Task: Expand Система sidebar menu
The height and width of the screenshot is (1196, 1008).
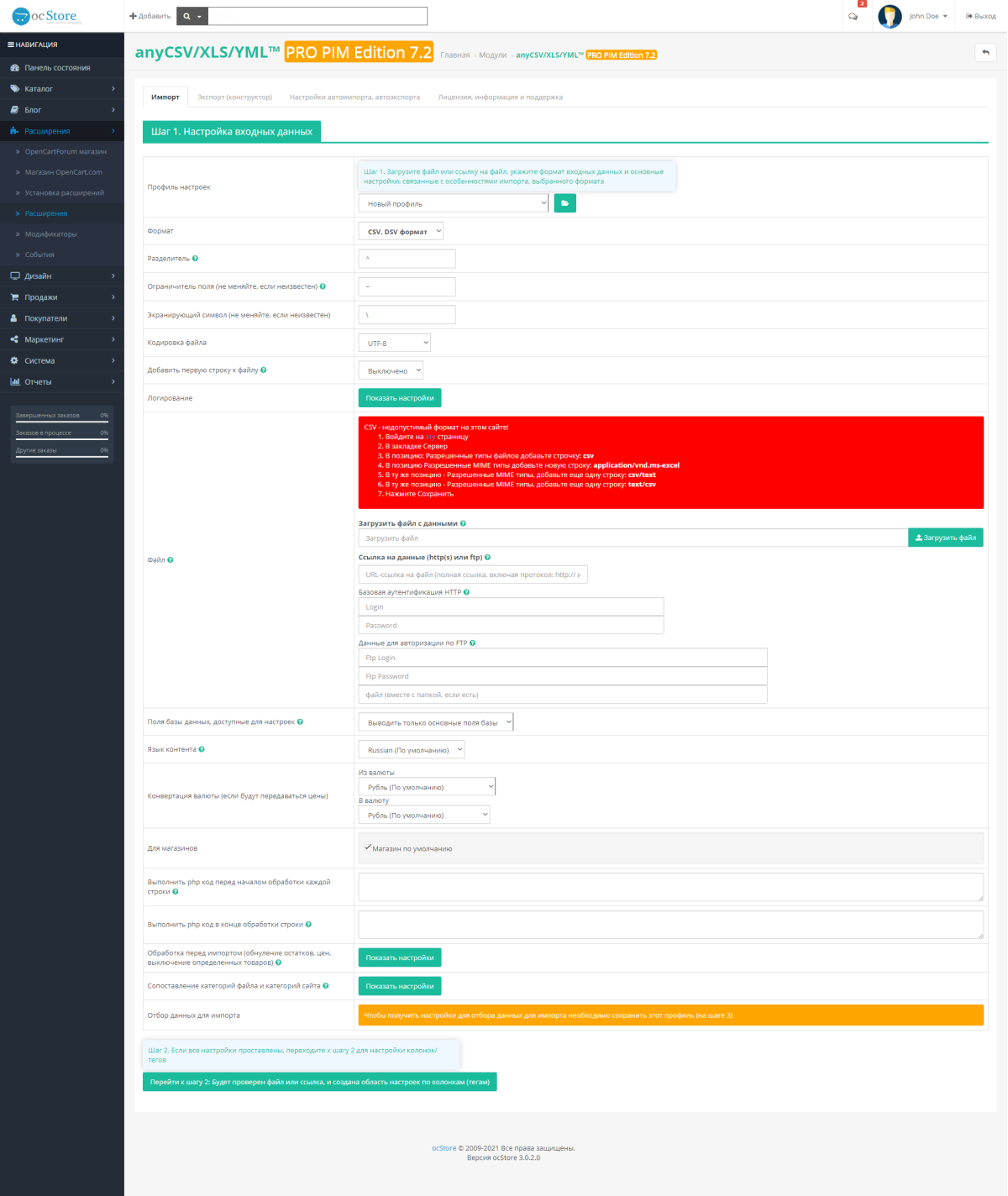Action: point(62,360)
